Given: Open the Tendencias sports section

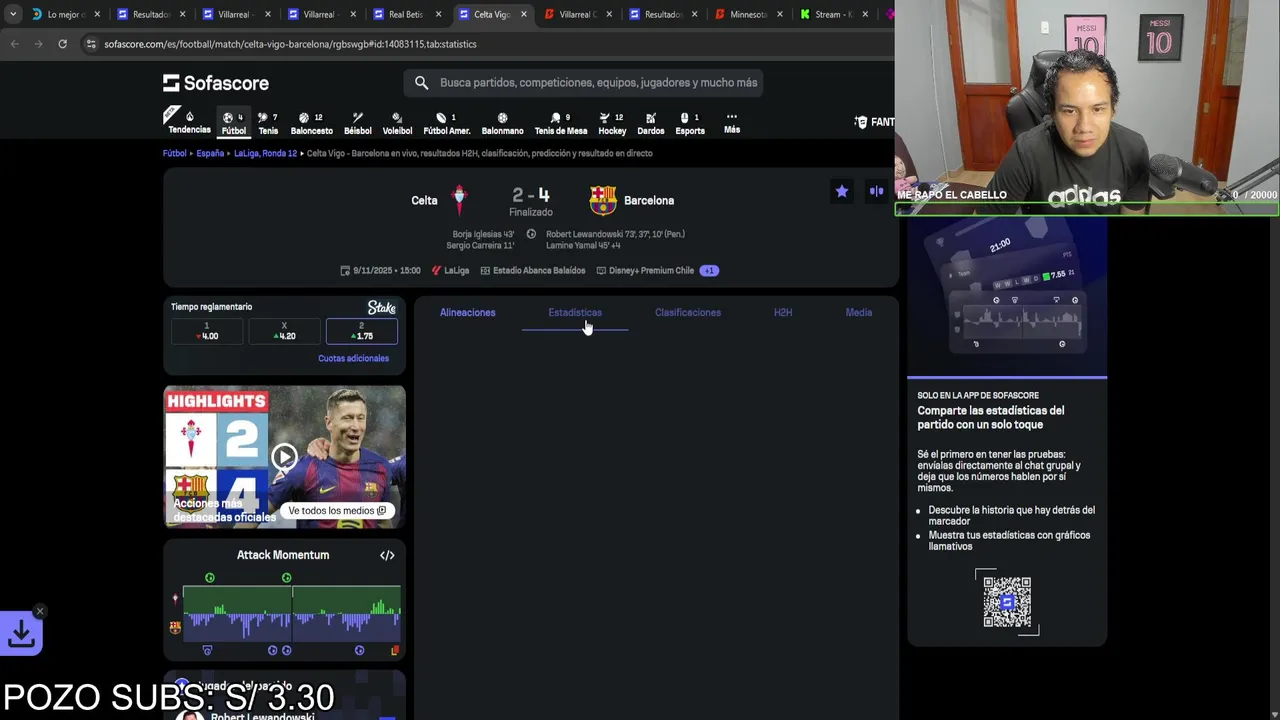Looking at the screenshot, I should [189, 121].
